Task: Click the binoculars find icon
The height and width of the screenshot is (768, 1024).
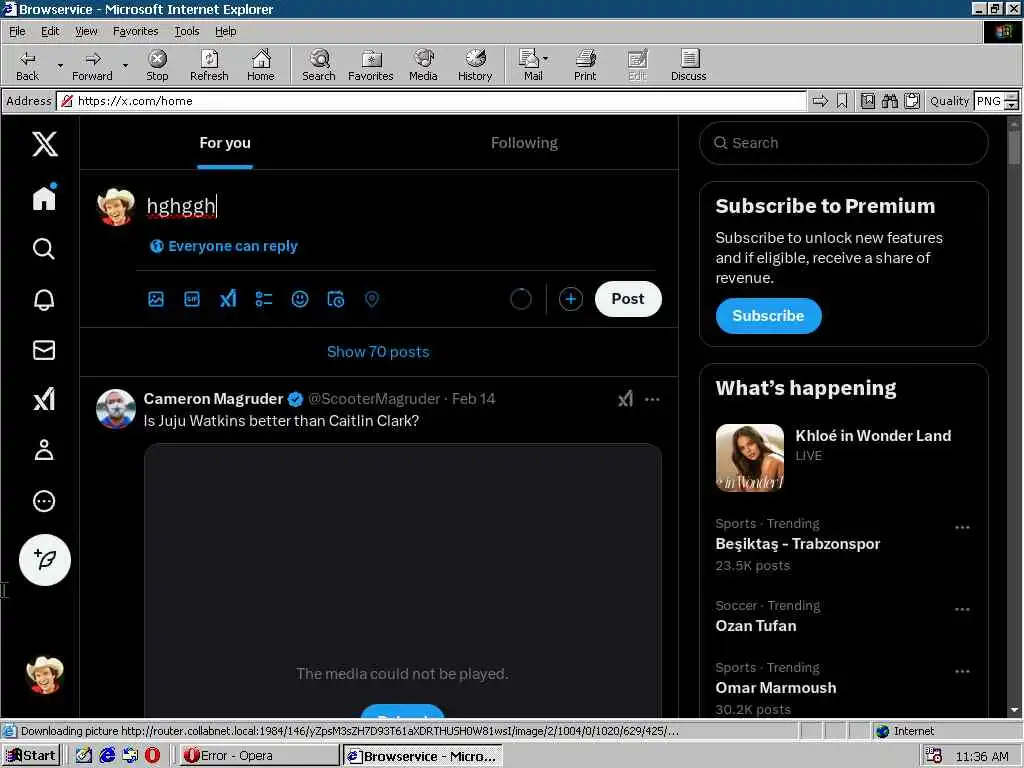Action: pyautogui.click(x=889, y=101)
